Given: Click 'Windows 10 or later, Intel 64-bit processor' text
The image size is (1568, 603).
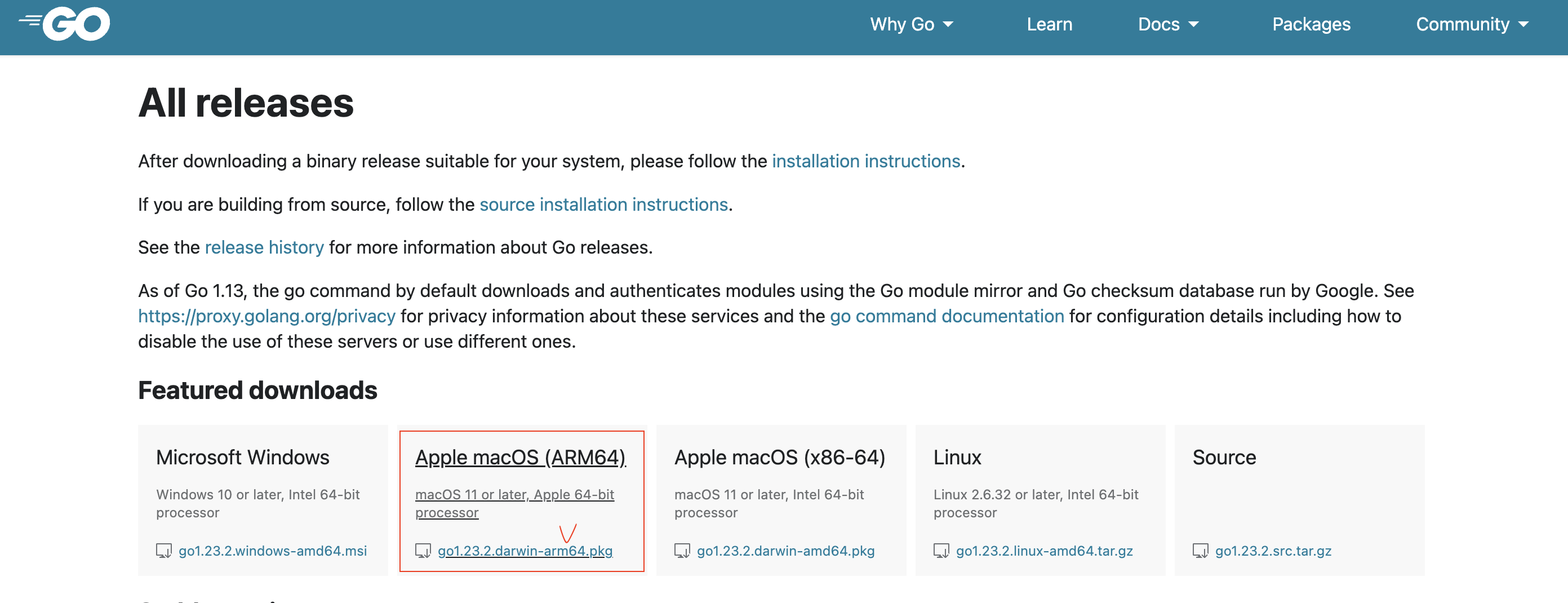Looking at the screenshot, I should tap(258, 503).
